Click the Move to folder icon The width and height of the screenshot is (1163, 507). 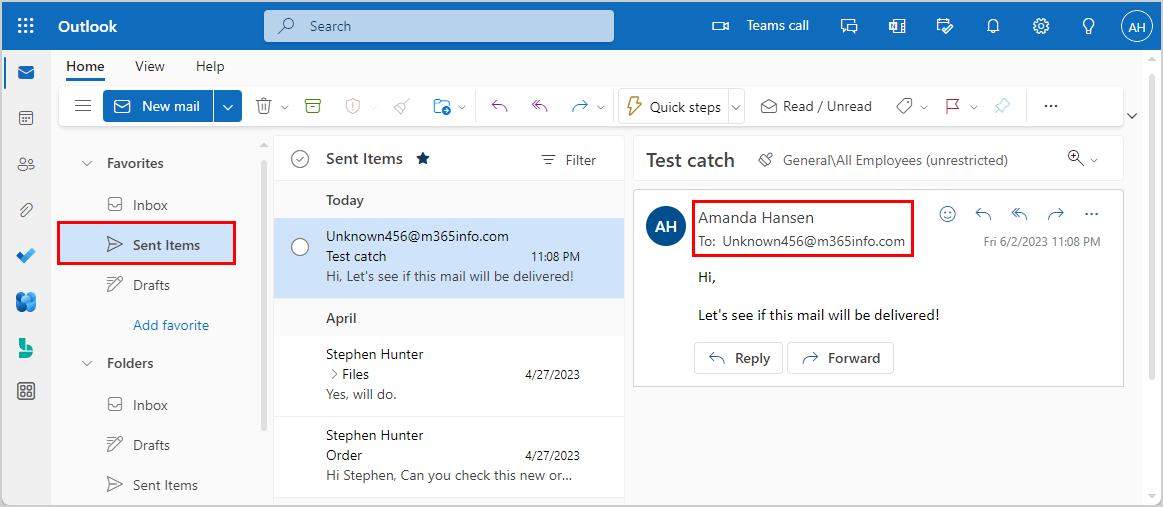click(x=442, y=106)
